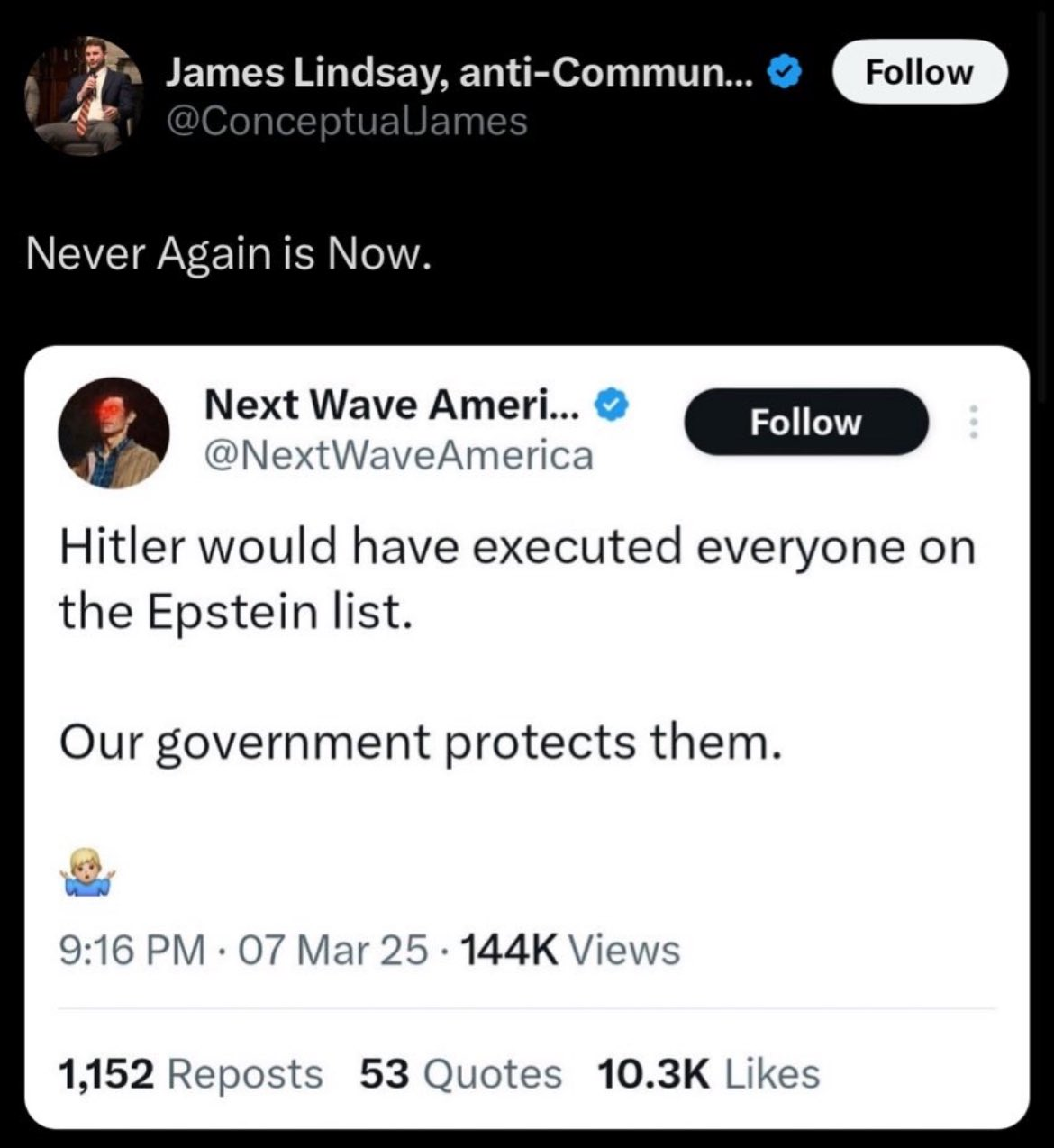Click Next Wave Ameri... display name
The width and height of the screenshot is (1054, 1148).
click(x=394, y=405)
